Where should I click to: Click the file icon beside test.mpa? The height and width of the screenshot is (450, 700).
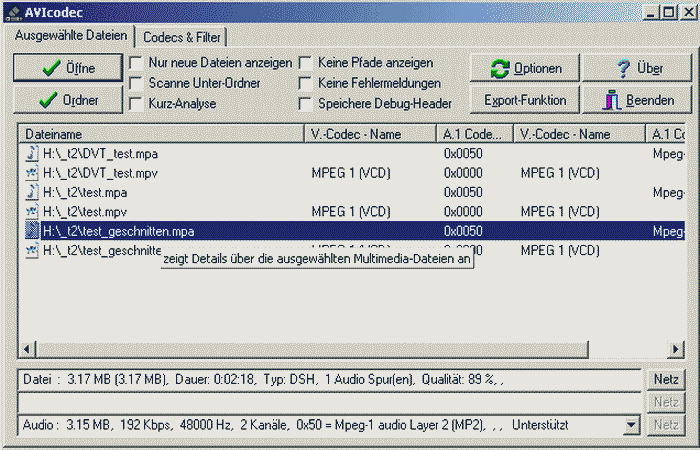click(31, 192)
